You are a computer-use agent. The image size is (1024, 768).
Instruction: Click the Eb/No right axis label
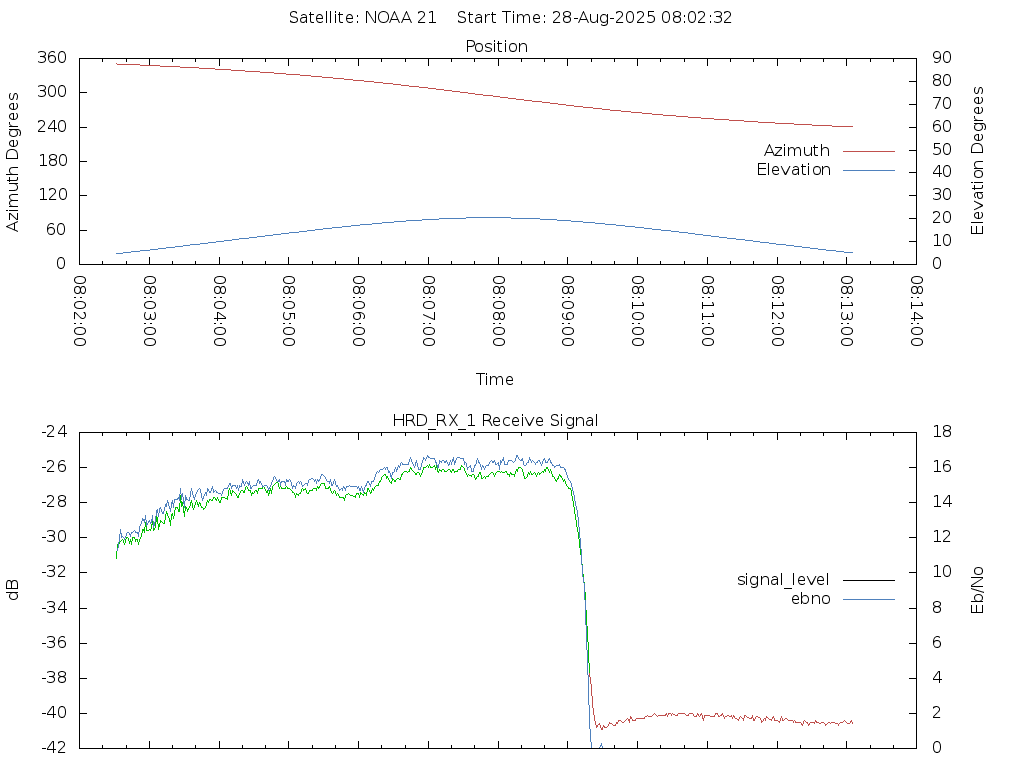977,590
